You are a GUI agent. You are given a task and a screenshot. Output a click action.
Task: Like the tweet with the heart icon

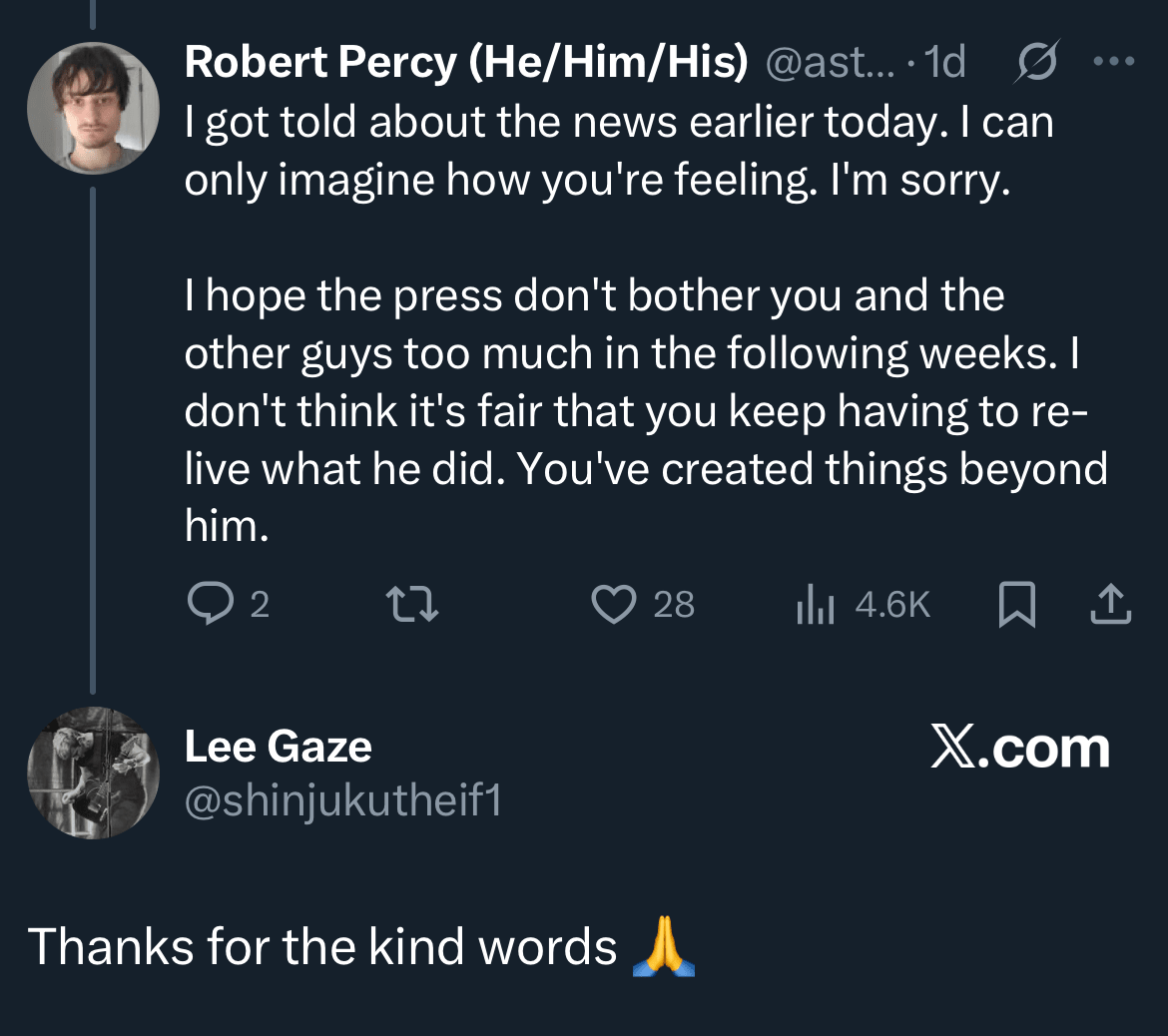pyautogui.click(x=613, y=604)
